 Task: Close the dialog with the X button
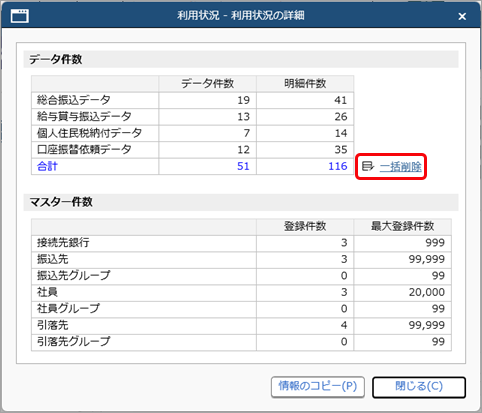pyautogui.click(x=462, y=16)
